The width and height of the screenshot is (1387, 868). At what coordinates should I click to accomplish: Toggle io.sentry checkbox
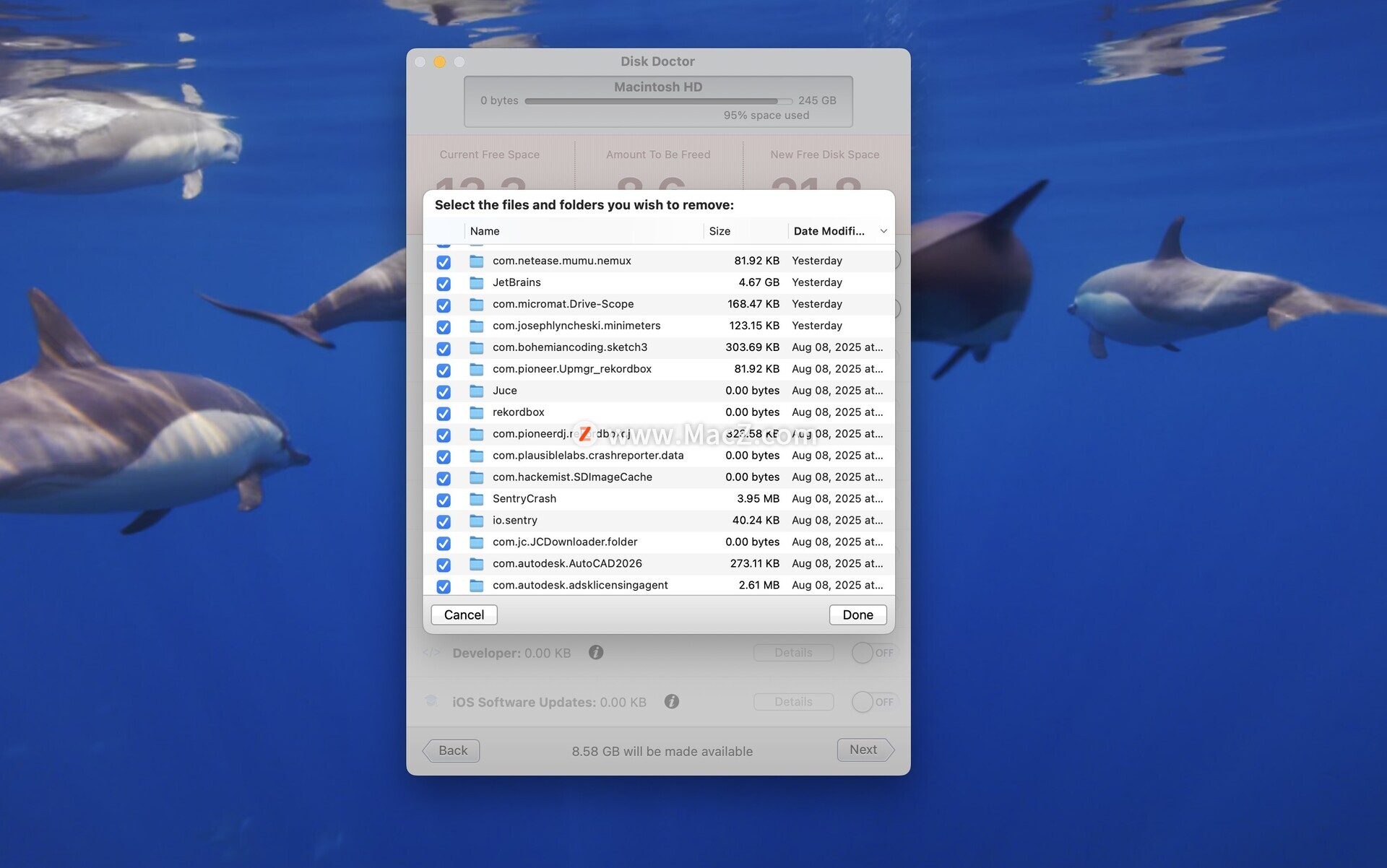point(444,521)
